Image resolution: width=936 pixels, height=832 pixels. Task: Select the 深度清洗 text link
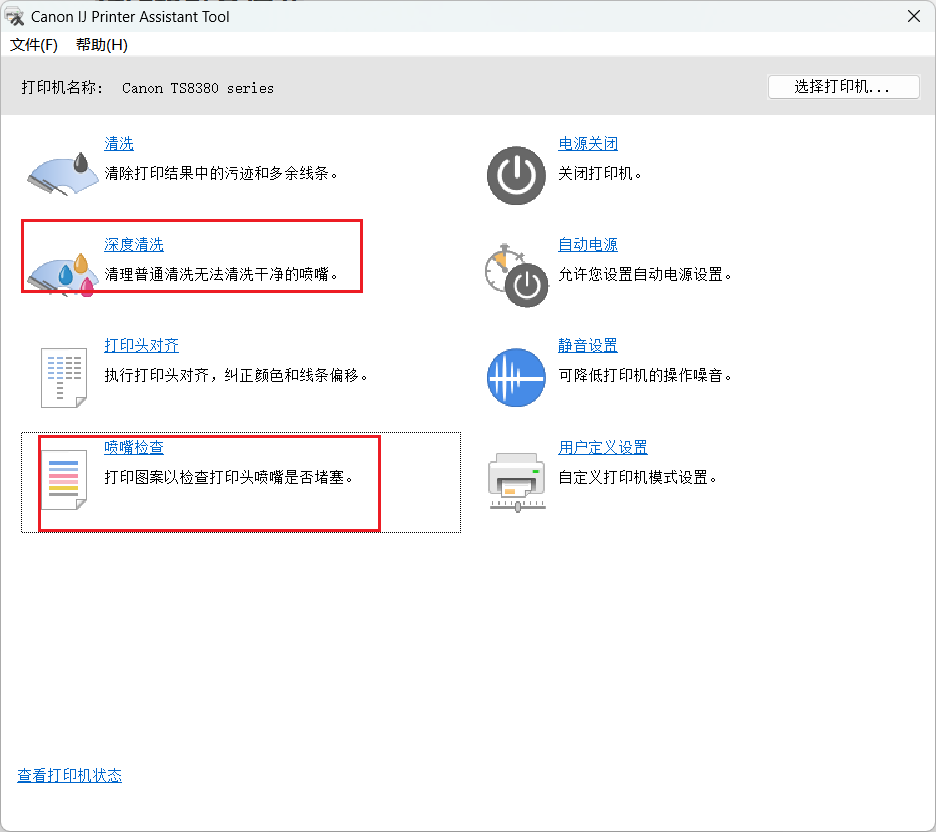(x=134, y=245)
